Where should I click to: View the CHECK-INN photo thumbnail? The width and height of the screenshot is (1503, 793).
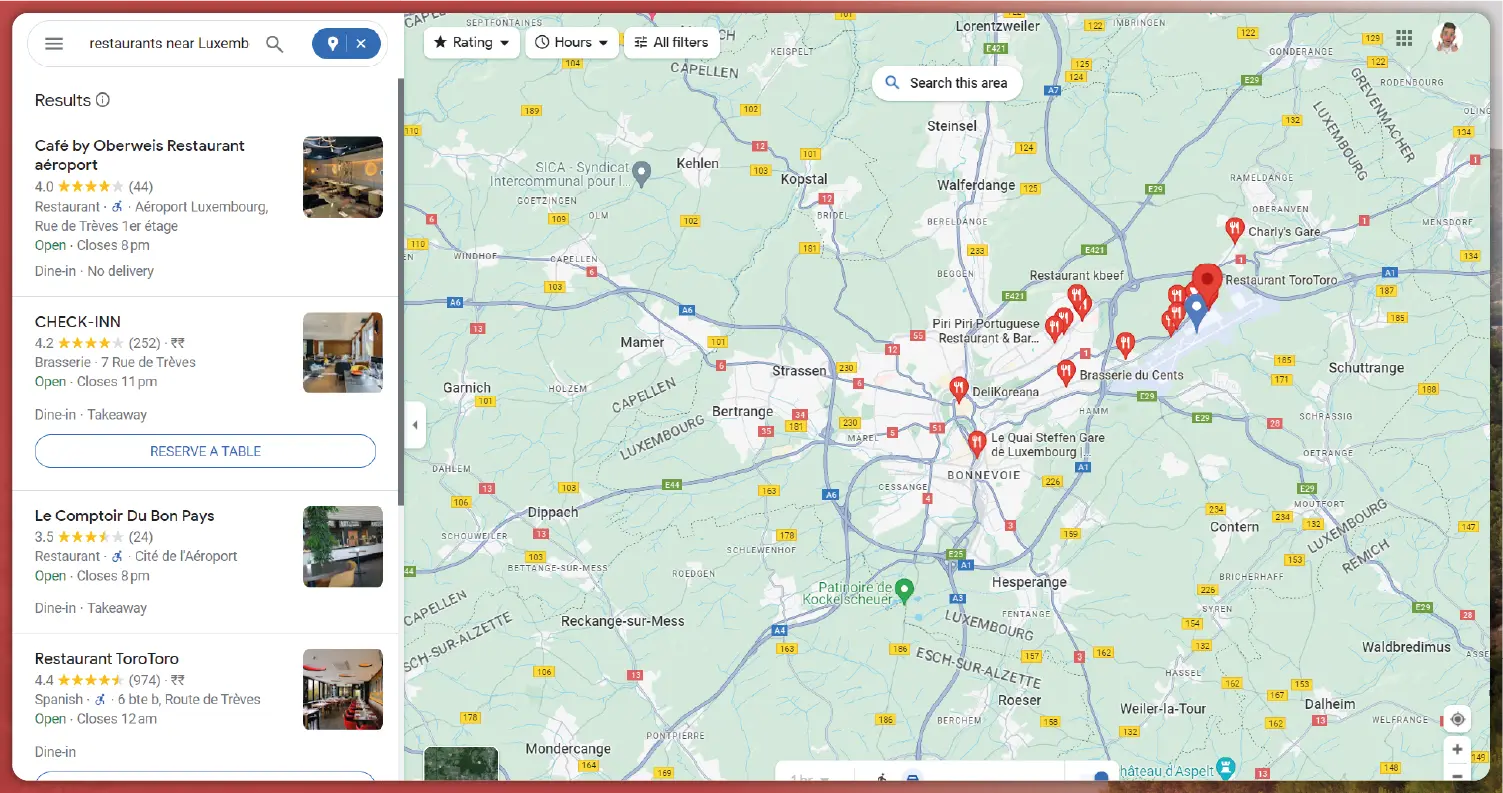[343, 352]
